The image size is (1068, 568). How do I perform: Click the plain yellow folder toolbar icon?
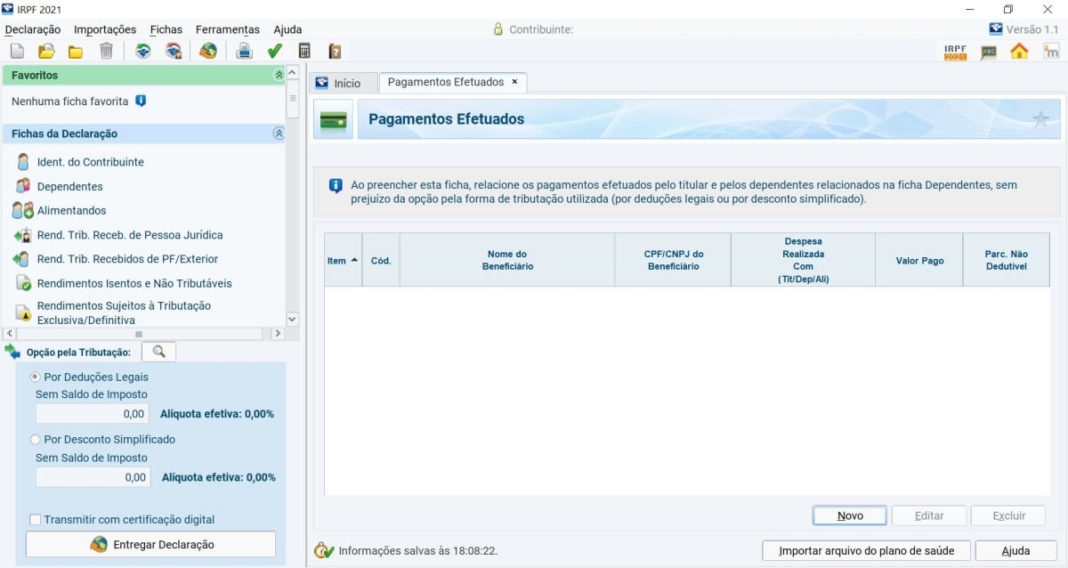76,52
